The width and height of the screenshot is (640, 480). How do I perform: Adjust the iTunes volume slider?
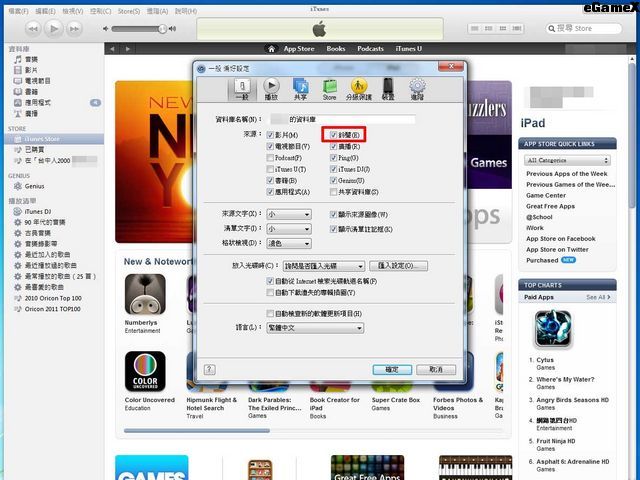139,29
